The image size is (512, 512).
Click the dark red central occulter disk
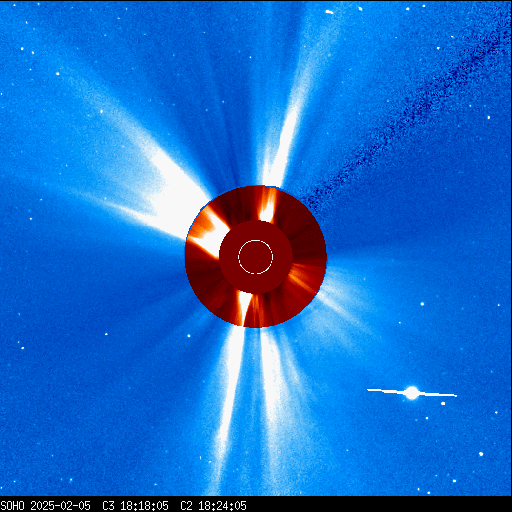[x=256, y=257]
